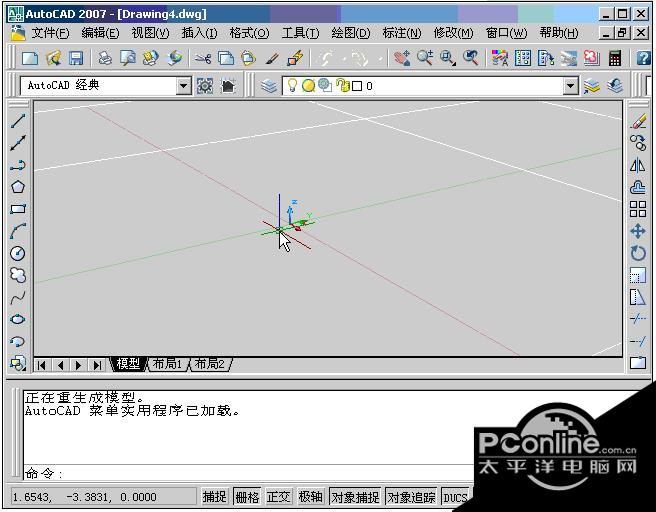Click the Rotate tool icon
This screenshot has width=656, height=512.
[x=638, y=253]
